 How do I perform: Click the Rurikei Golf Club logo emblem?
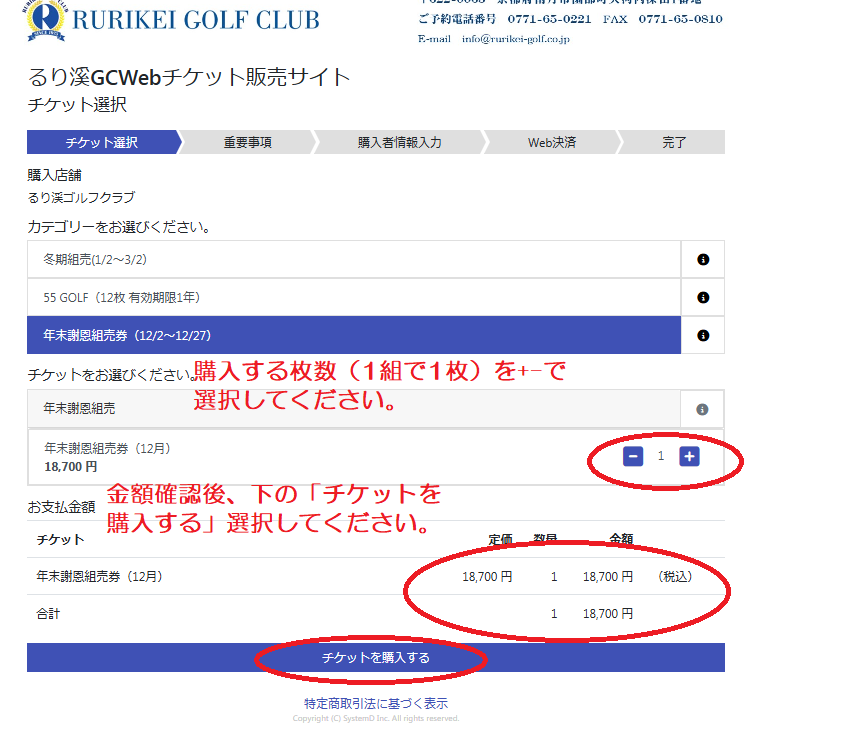[45, 20]
